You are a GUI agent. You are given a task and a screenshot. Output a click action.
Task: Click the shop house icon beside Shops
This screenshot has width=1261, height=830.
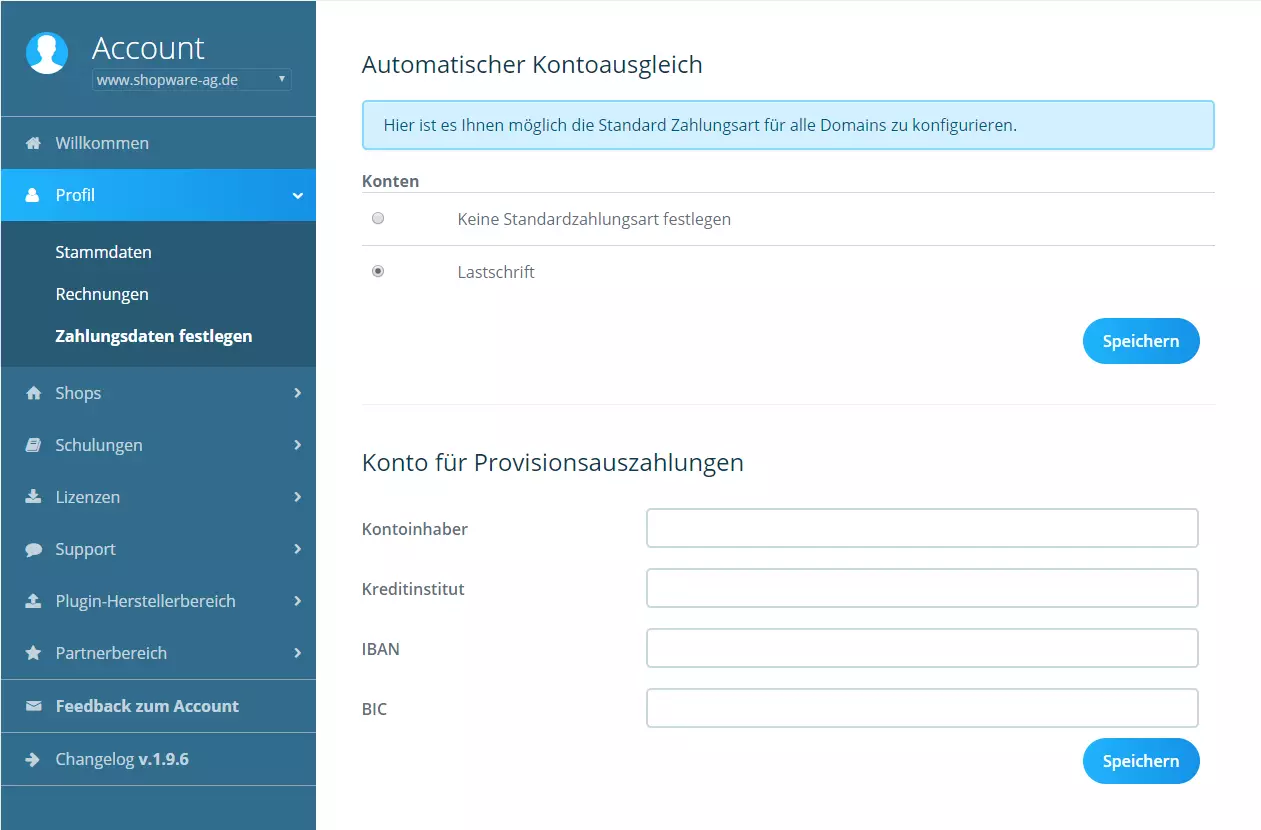33,393
